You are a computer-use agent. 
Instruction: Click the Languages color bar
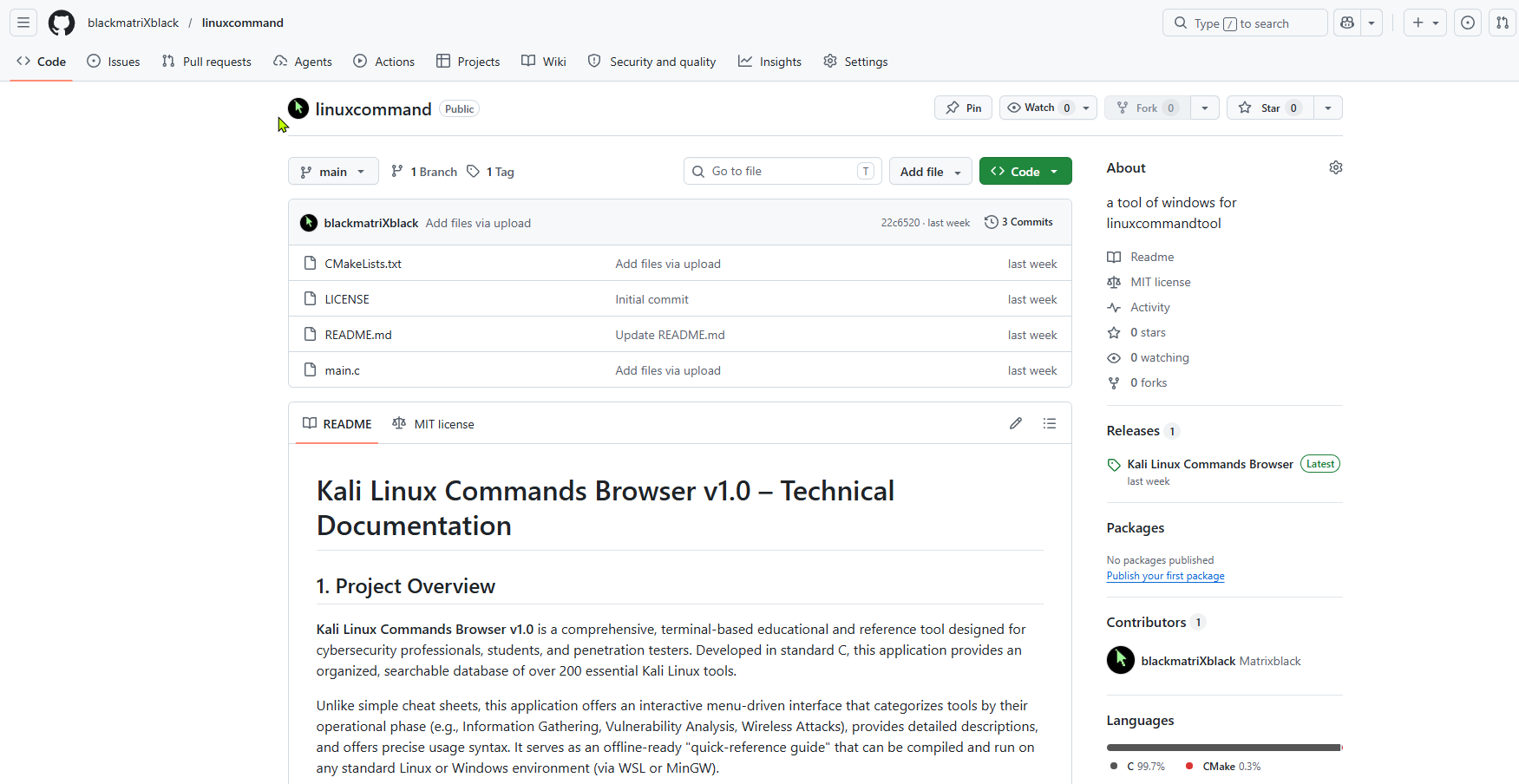(1225, 748)
